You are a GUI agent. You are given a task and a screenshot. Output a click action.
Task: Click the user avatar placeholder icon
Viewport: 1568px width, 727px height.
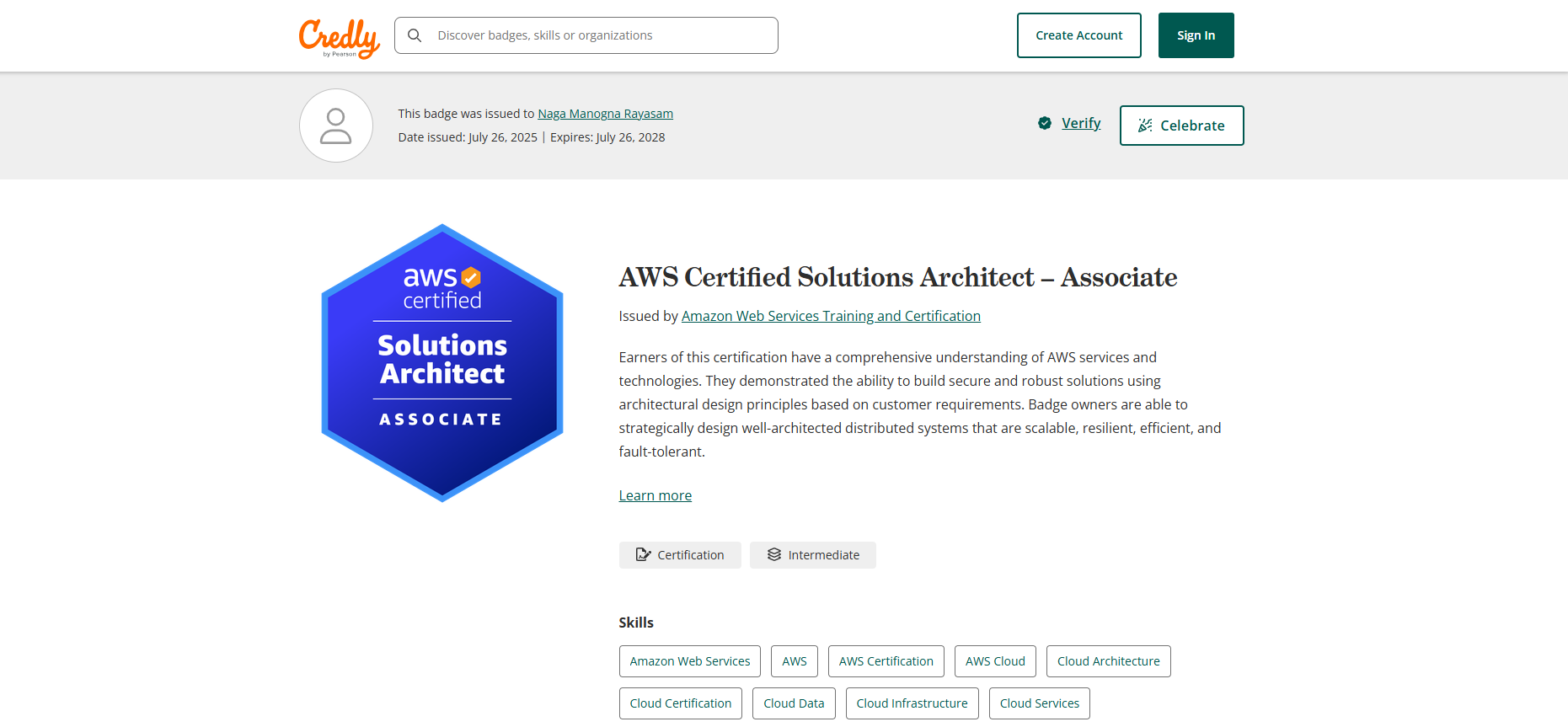tap(336, 126)
